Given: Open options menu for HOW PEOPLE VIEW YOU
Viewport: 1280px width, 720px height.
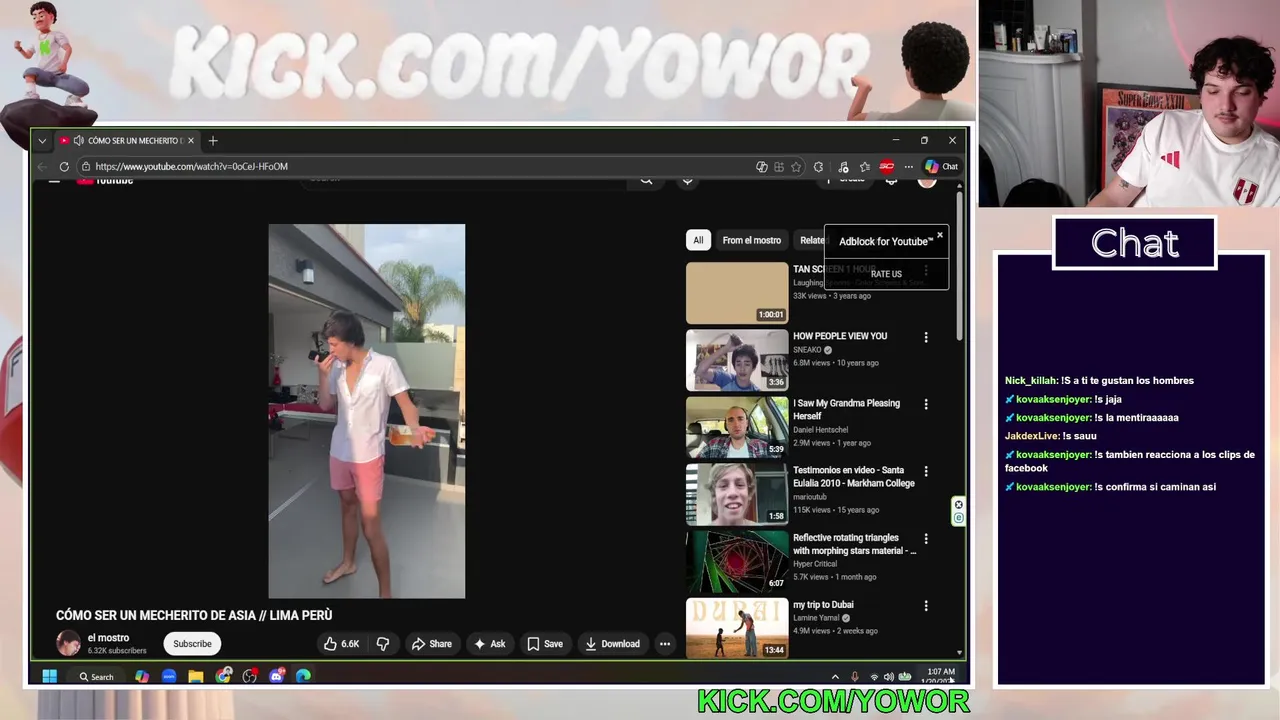Looking at the screenshot, I should (x=926, y=338).
